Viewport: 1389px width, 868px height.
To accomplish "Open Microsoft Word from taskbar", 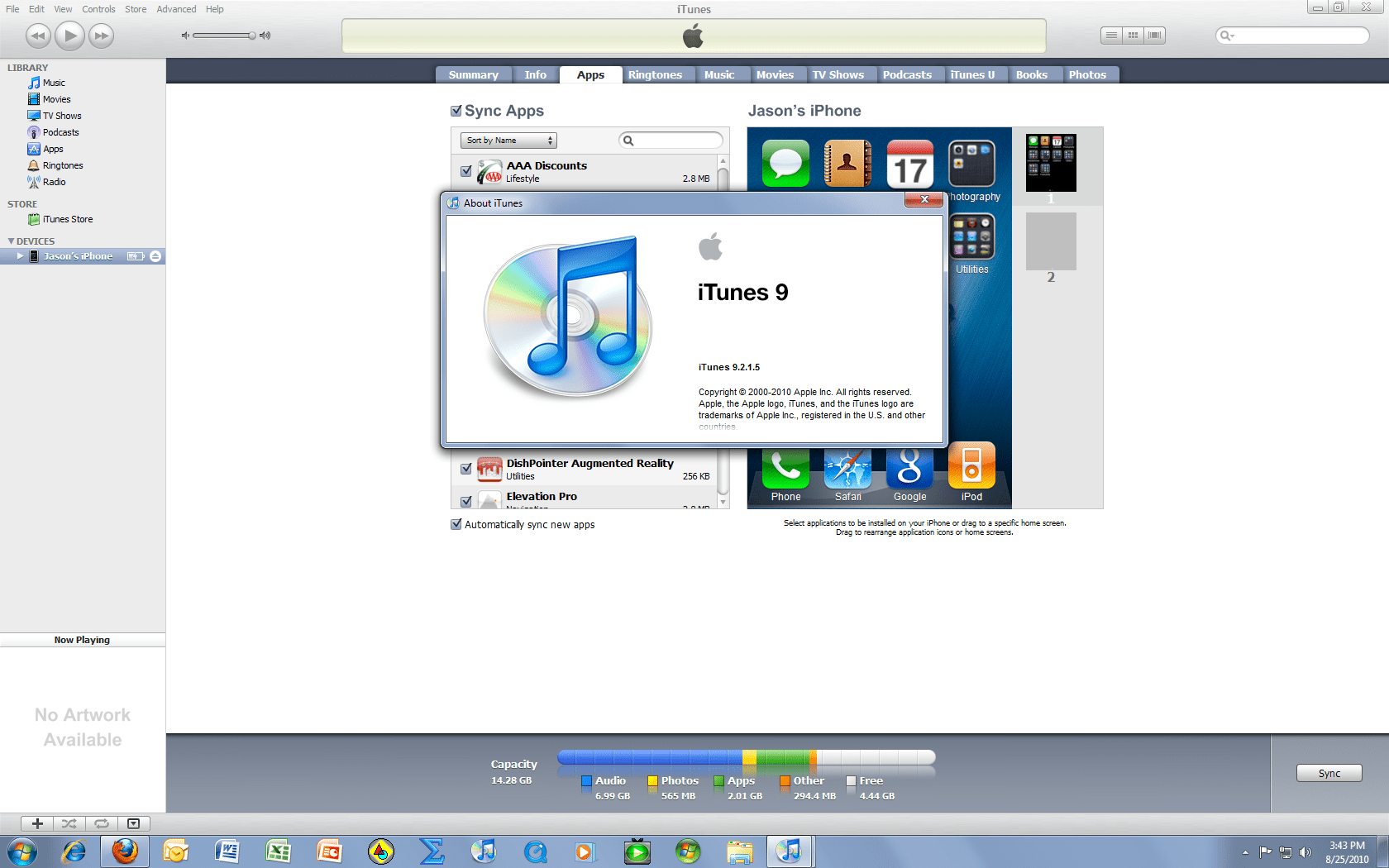I will coord(227,851).
